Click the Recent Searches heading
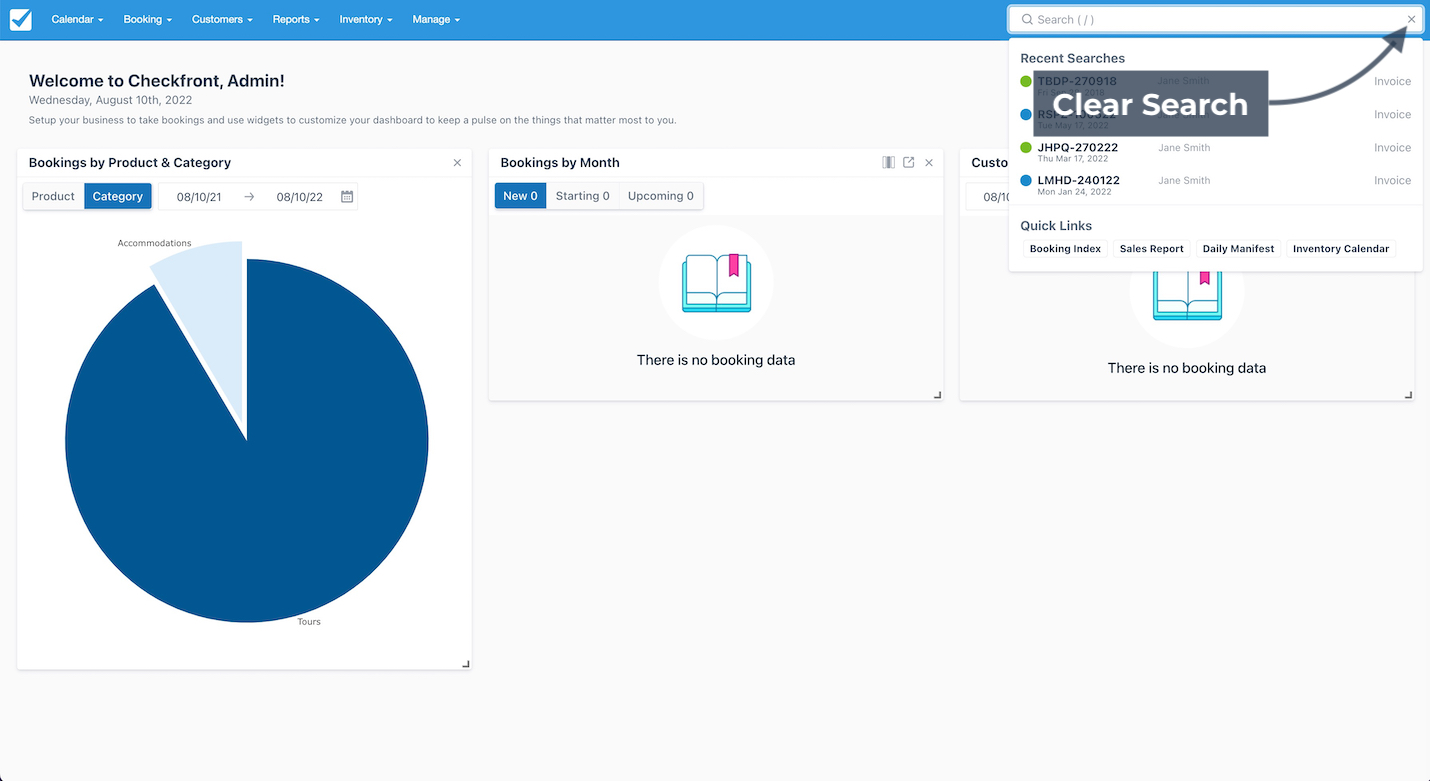Viewport: 1430px width, 781px height. click(1072, 58)
